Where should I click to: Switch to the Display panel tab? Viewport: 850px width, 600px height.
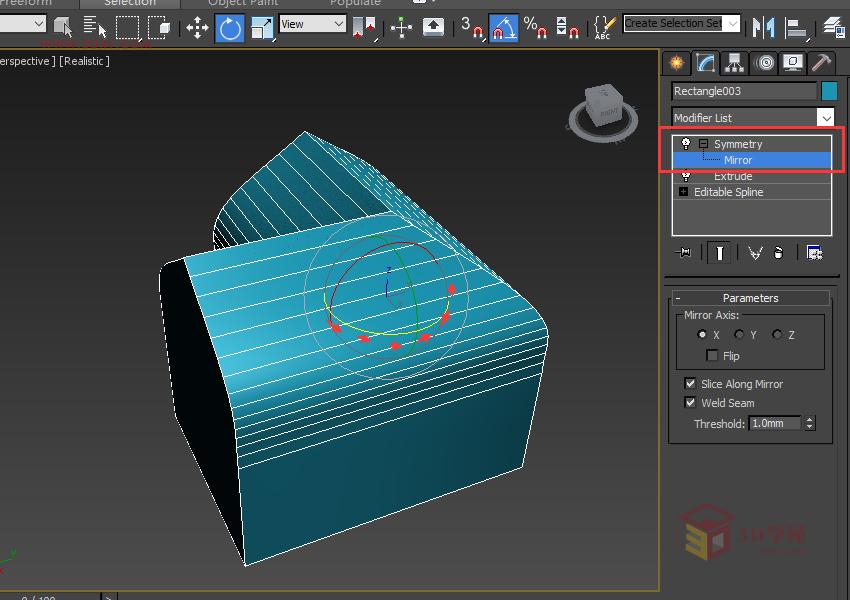793,63
